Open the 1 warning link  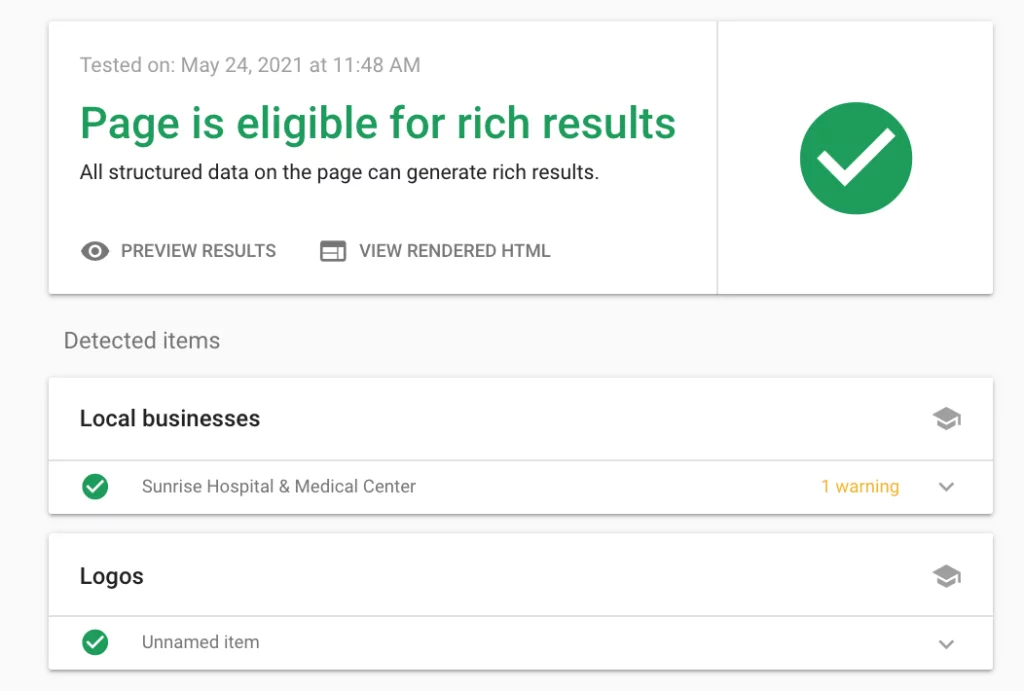coord(859,487)
